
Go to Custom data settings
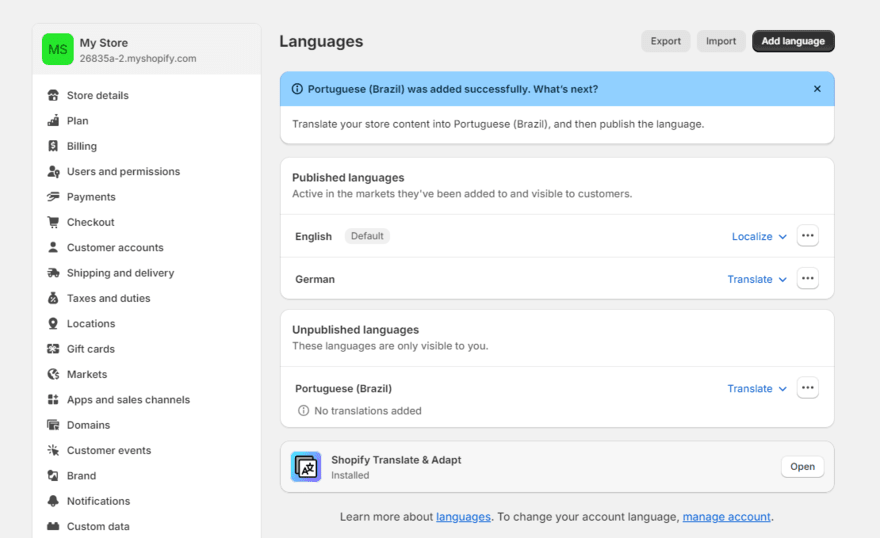pos(98,526)
